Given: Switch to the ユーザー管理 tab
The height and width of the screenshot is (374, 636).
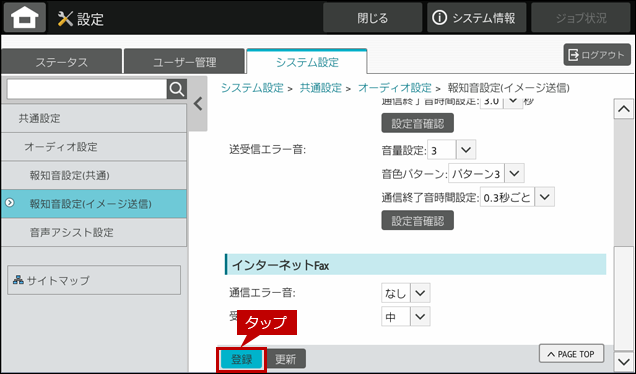Looking at the screenshot, I should [184, 62].
